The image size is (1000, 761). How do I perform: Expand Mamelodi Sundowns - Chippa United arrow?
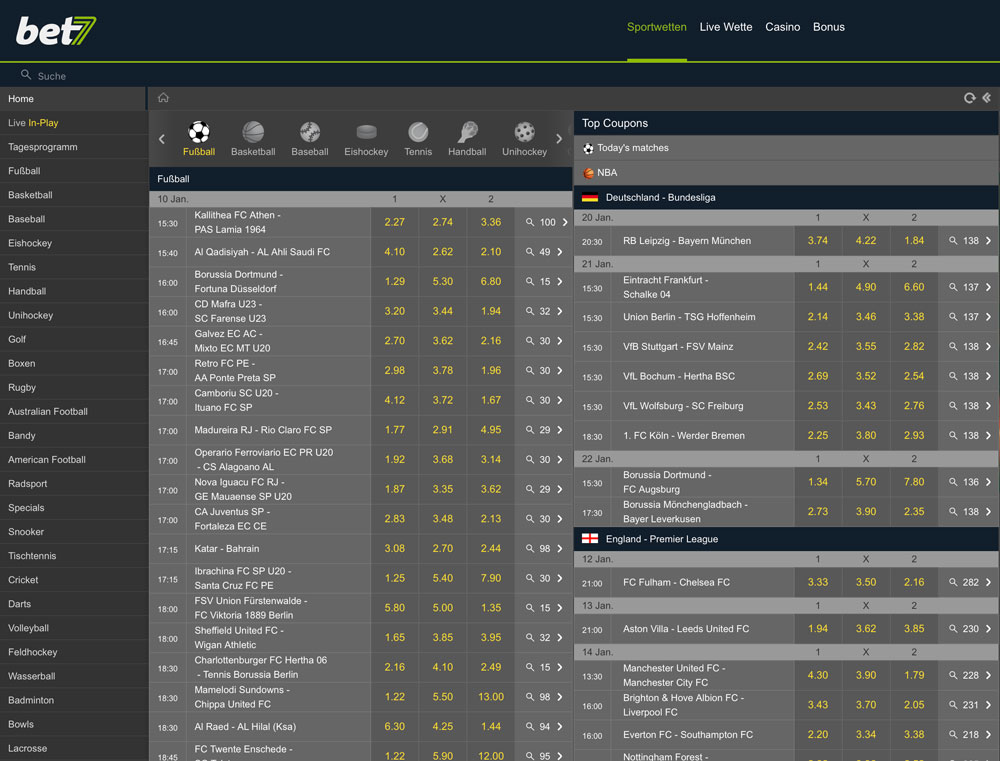point(560,697)
